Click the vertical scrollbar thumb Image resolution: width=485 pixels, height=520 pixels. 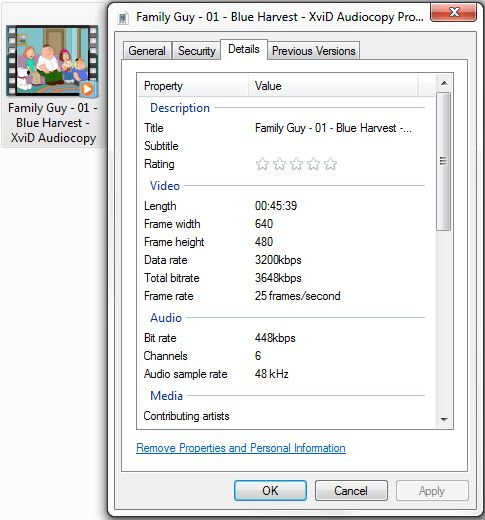point(444,161)
